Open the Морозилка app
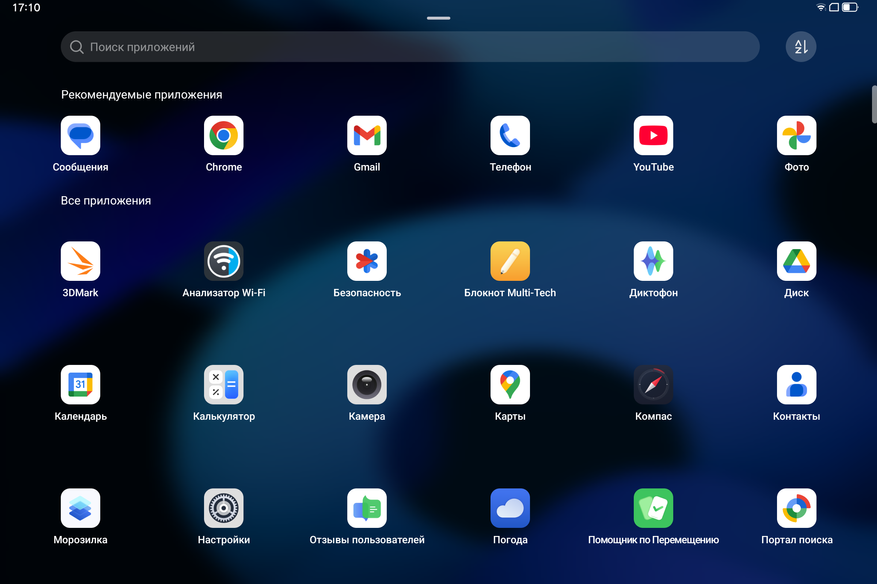 coord(81,508)
